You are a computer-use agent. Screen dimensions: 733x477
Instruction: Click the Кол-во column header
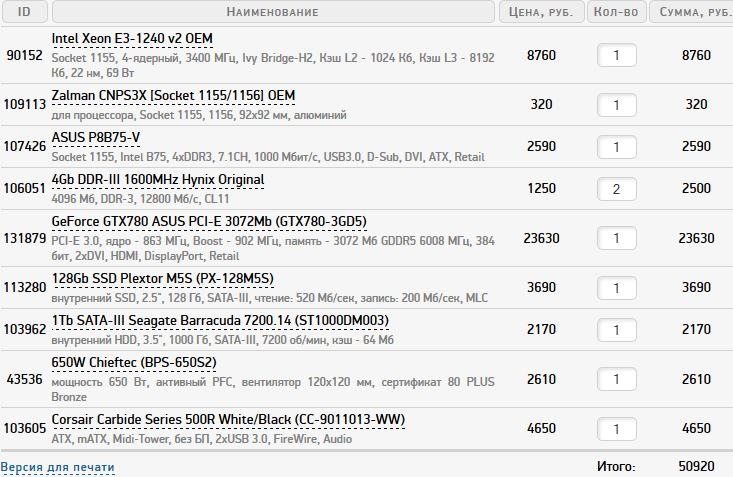click(x=616, y=12)
